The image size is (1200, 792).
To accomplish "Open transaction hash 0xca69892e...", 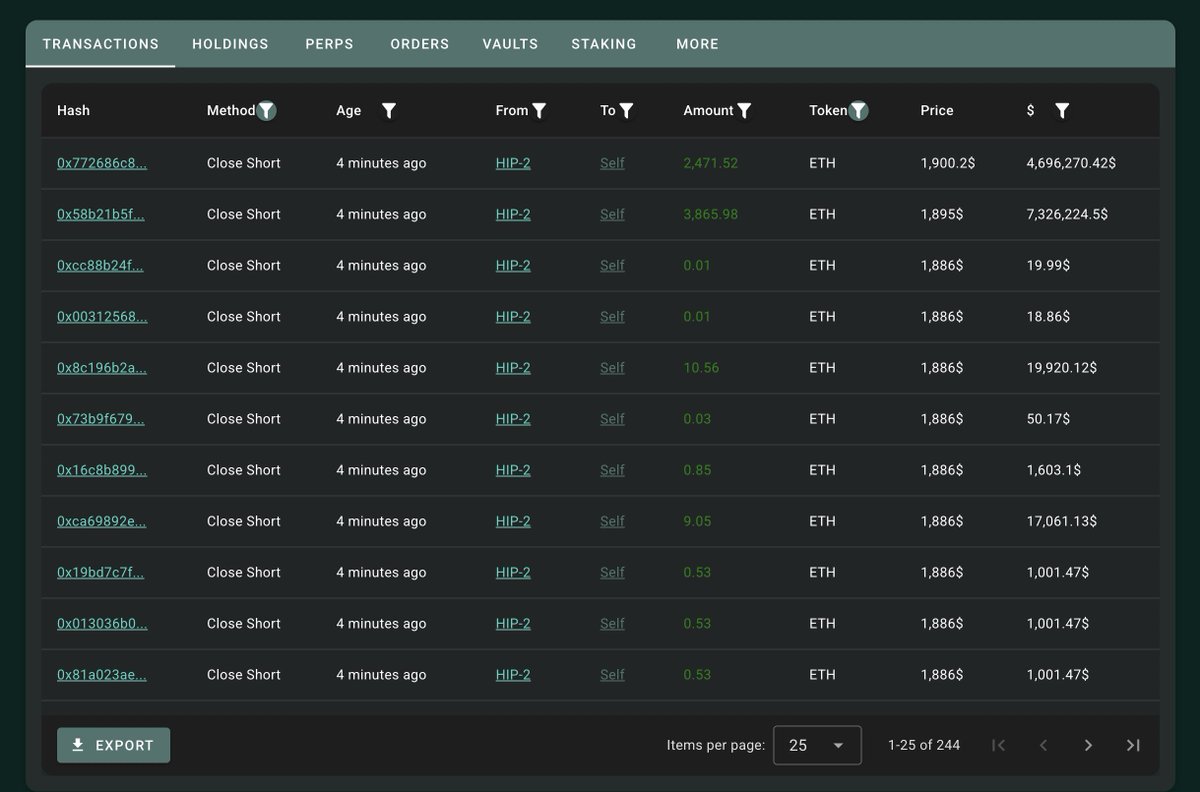I will point(101,520).
